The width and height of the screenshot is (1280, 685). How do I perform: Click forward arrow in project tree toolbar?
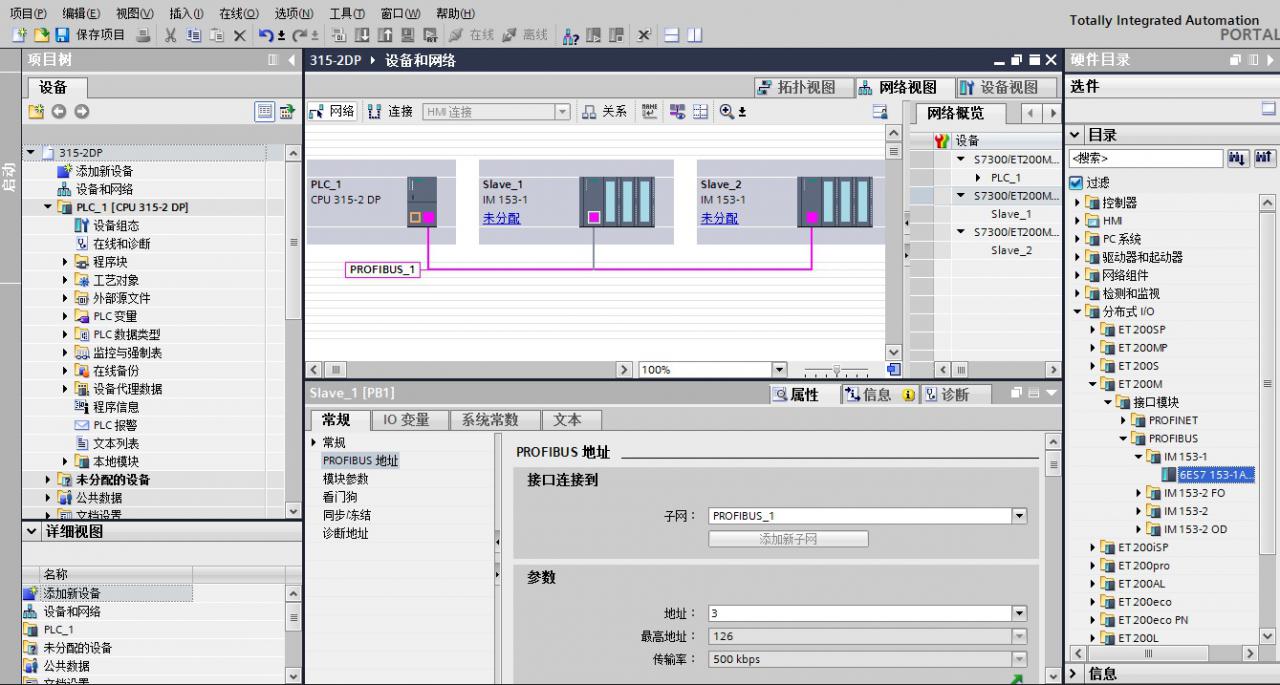pos(82,112)
